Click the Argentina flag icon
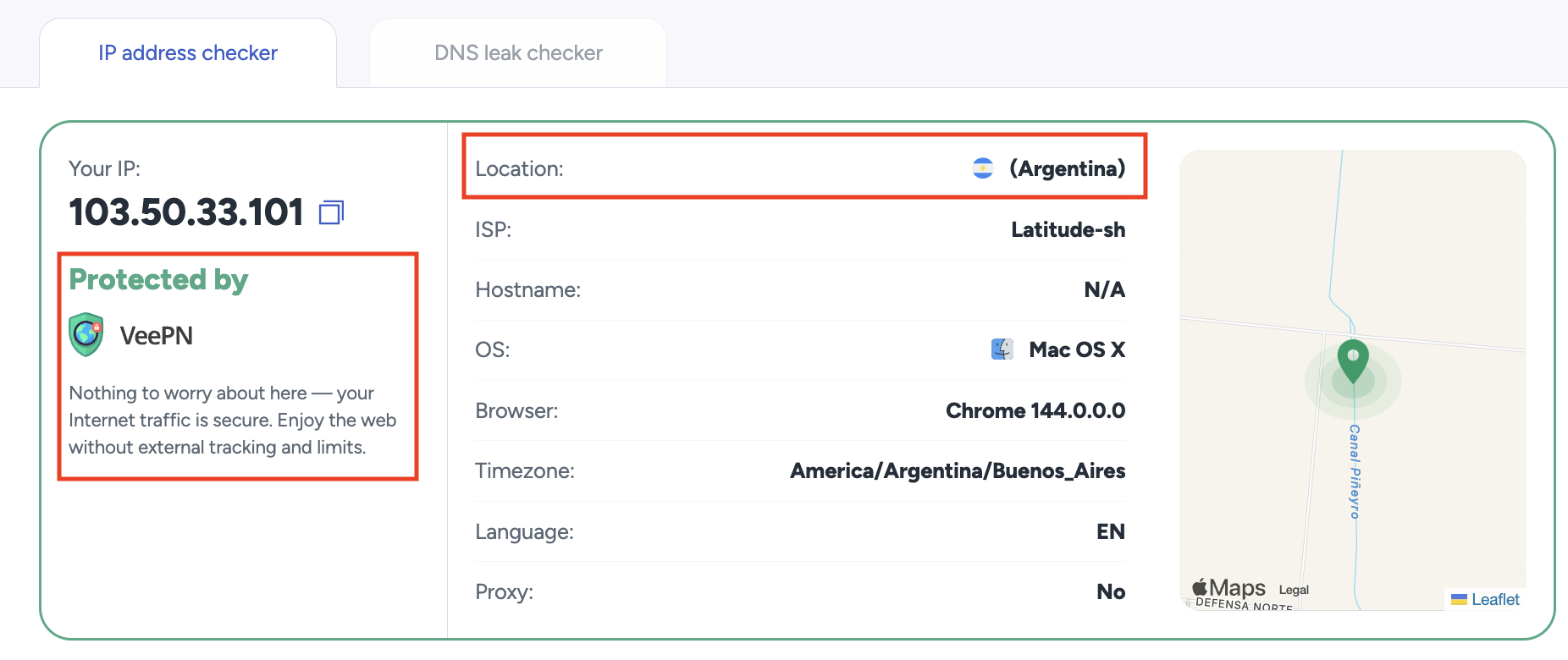1568x660 pixels. pos(983,168)
